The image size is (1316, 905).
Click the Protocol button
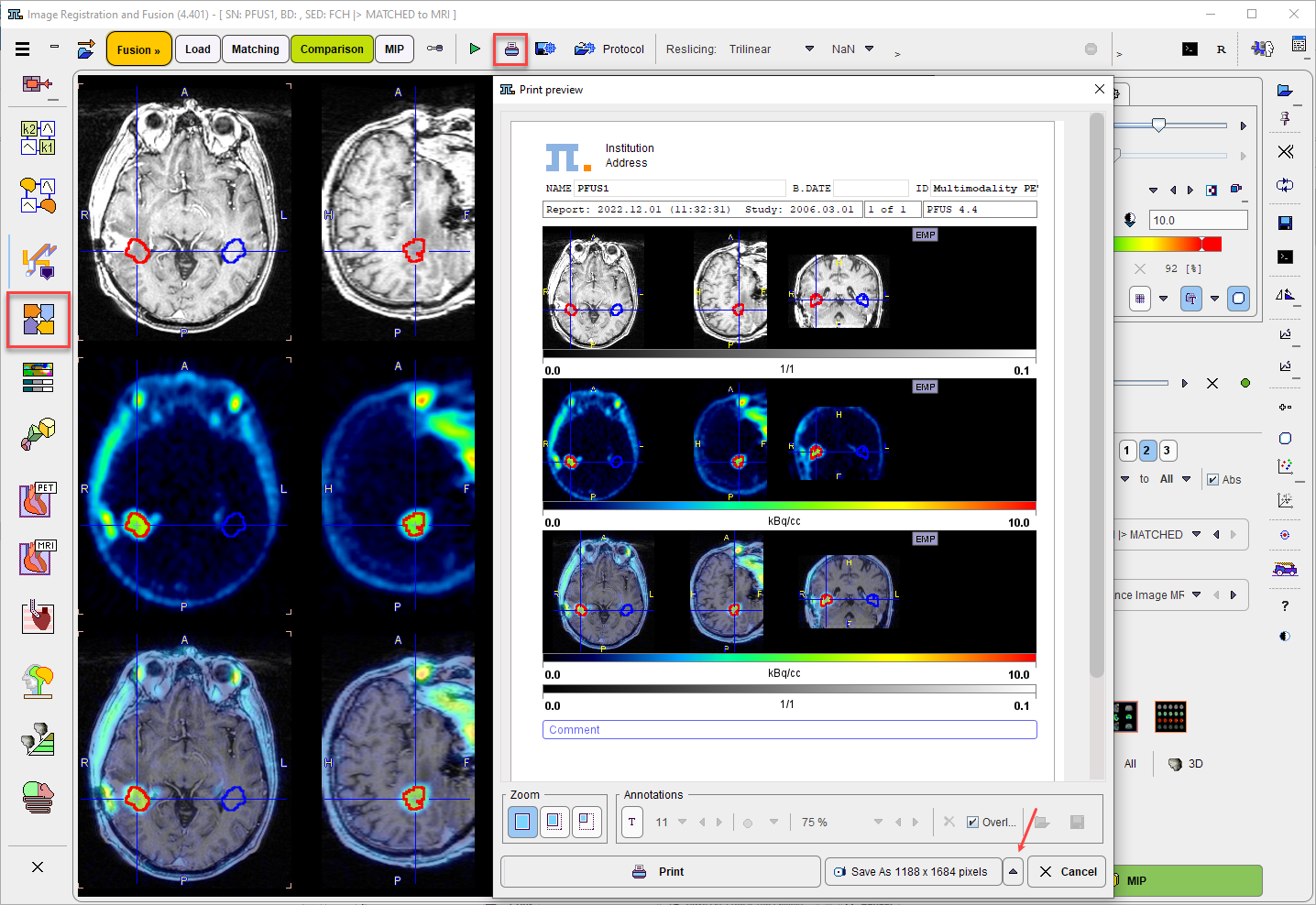coord(609,49)
